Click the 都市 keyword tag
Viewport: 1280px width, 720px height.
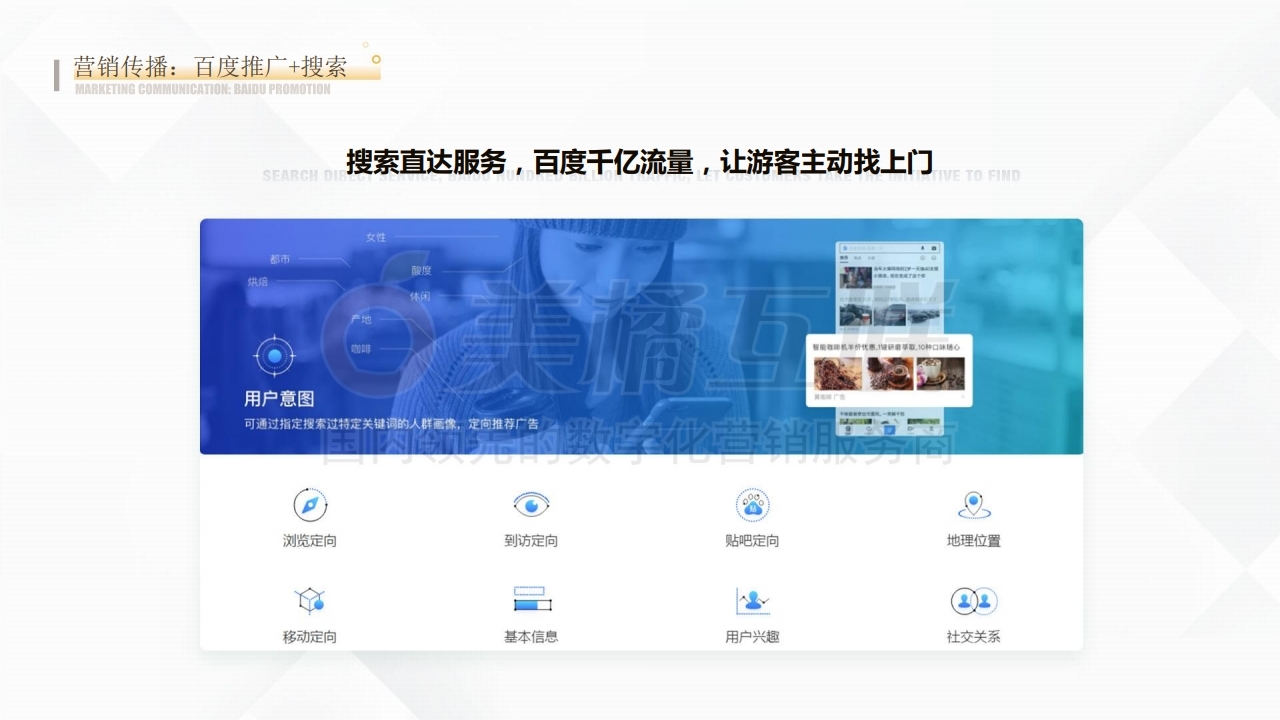(x=280, y=259)
